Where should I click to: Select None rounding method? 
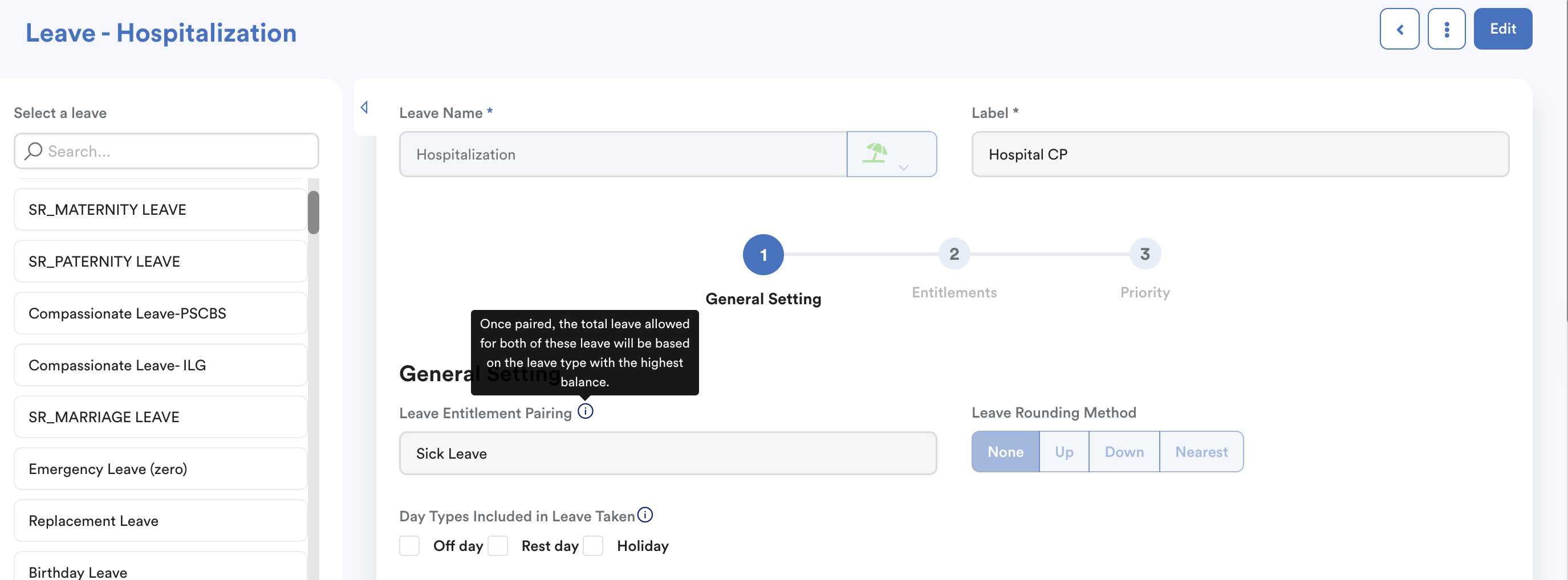click(1006, 452)
